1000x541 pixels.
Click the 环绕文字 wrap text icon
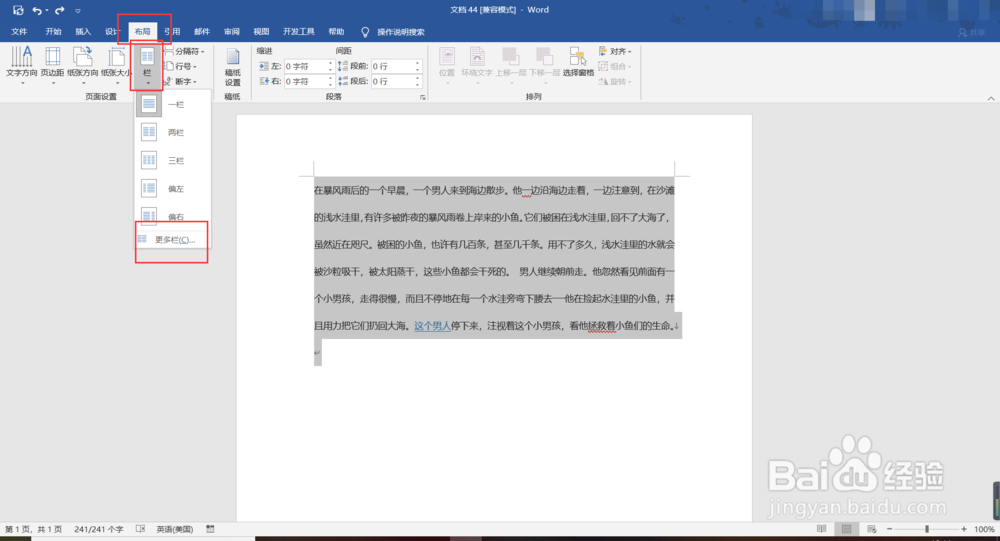[477, 65]
